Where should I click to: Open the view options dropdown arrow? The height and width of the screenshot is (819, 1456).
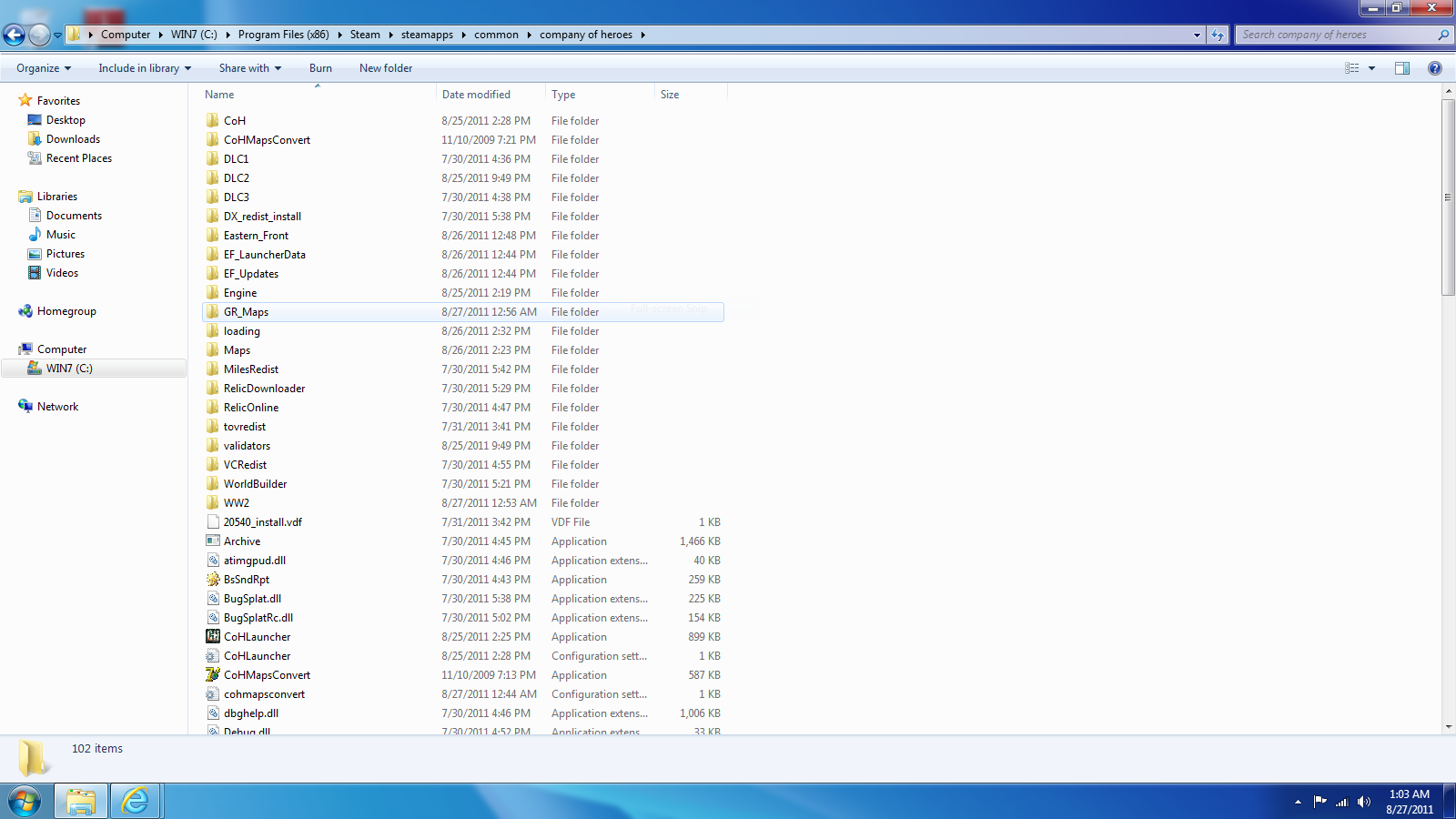[x=1371, y=68]
